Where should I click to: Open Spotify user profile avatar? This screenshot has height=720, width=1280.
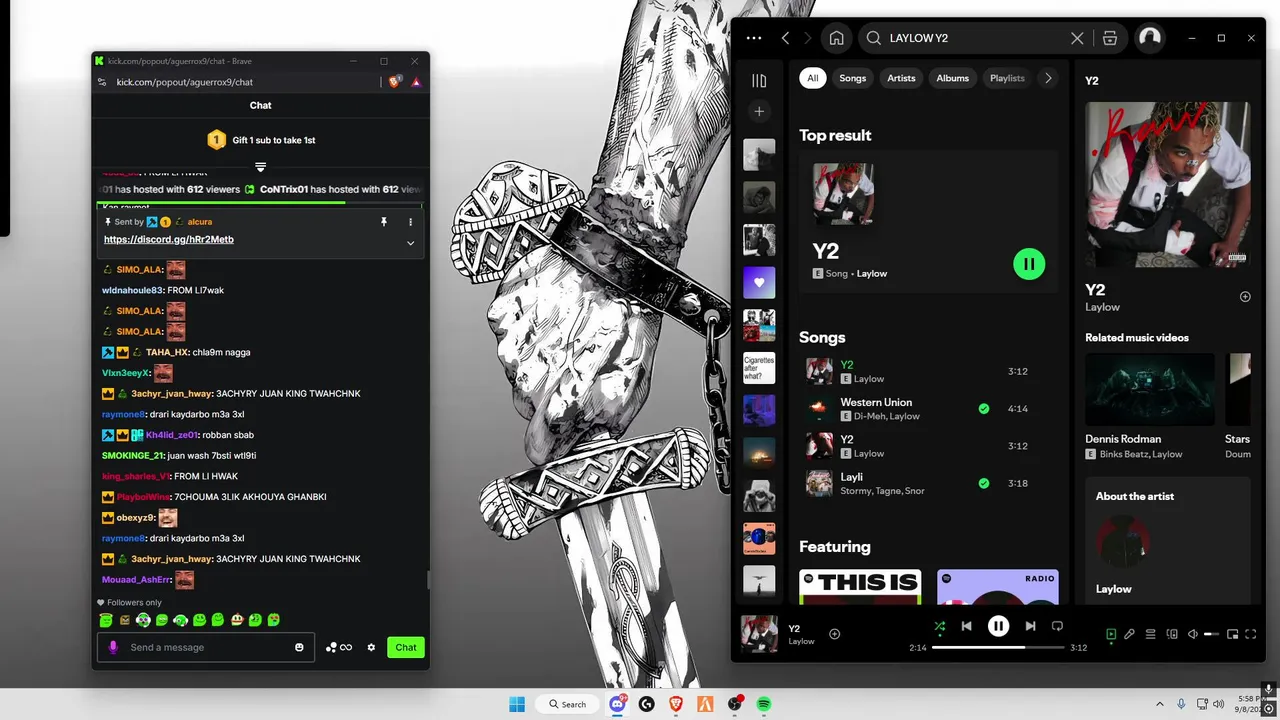[1150, 38]
